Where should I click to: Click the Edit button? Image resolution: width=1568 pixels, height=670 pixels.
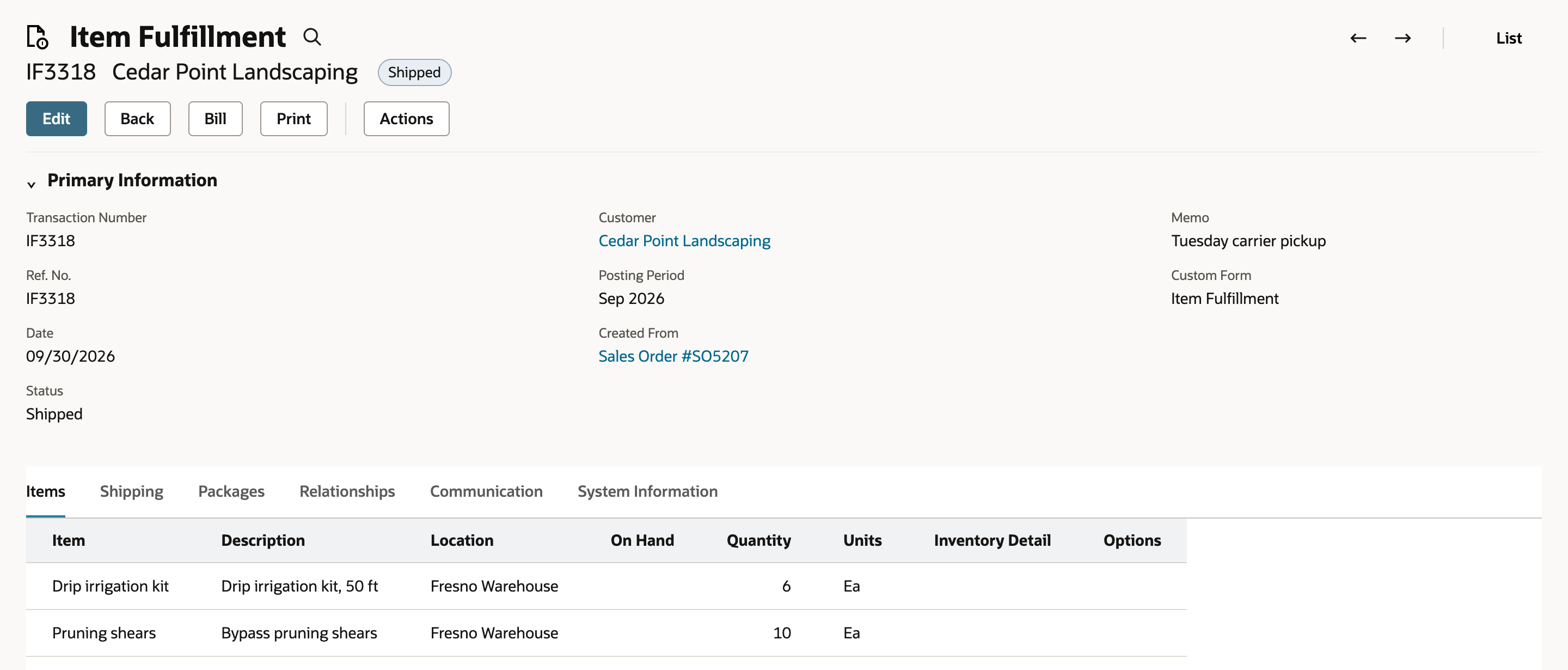[57, 119]
